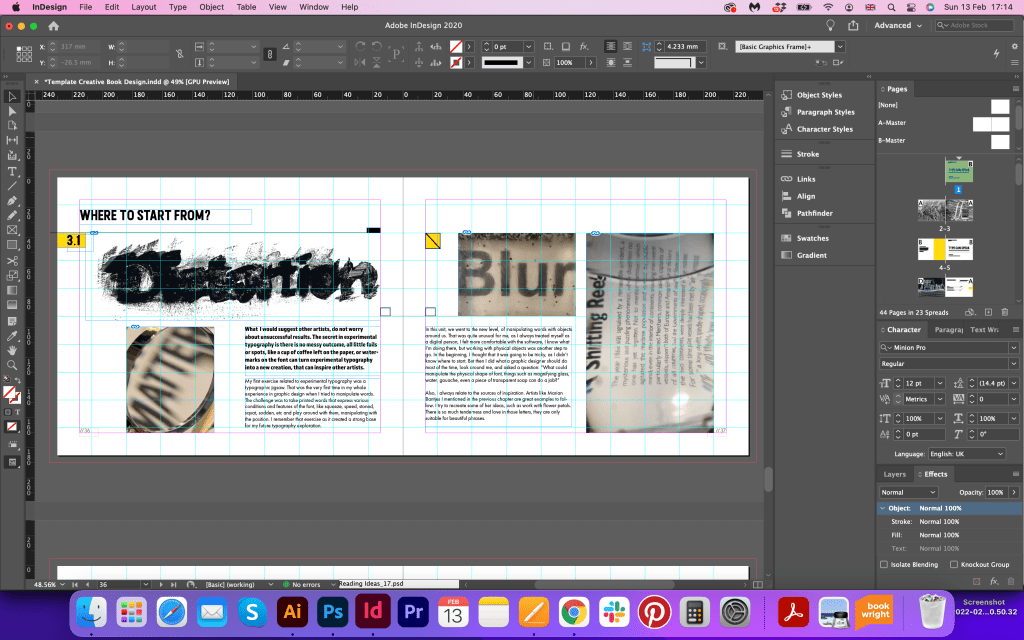Click the fx add effect icon in Effects panel

993,581
